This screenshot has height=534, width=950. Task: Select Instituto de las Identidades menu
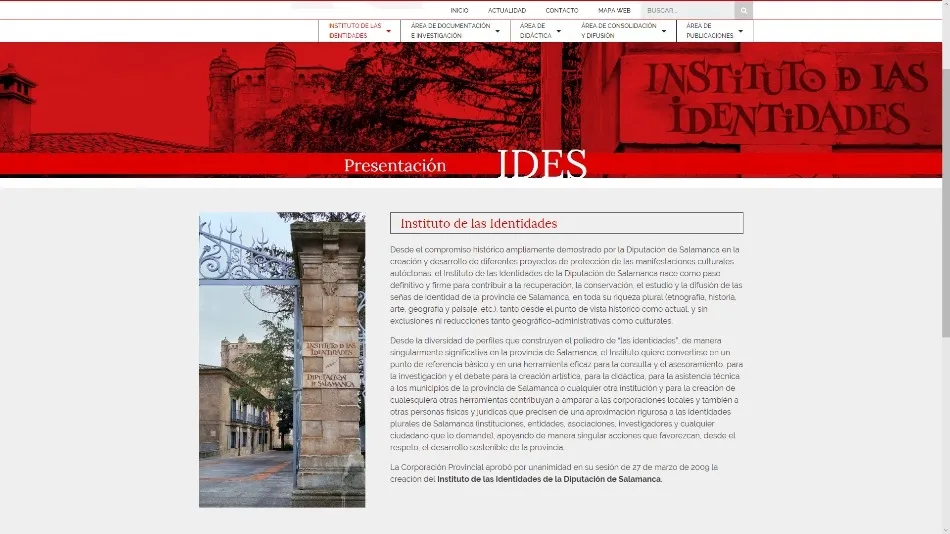[355, 30]
